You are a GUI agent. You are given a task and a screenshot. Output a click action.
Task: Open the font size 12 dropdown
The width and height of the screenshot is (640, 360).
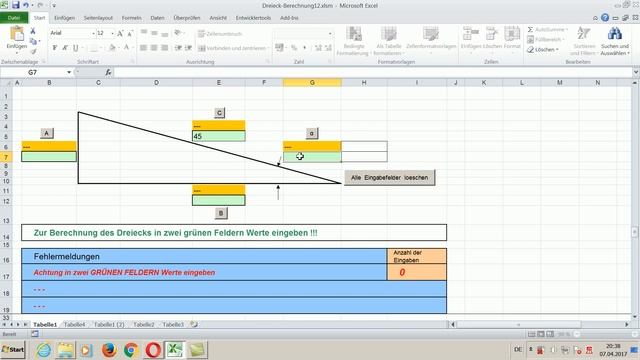tap(112, 33)
